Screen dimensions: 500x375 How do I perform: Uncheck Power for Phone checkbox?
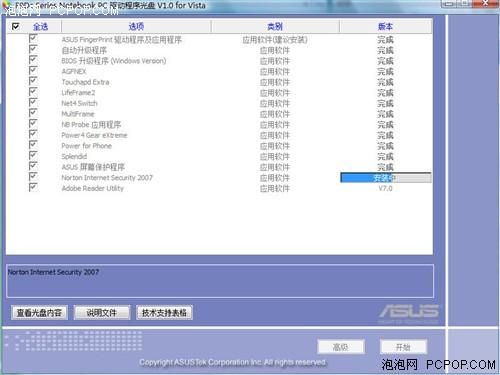coord(33,145)
